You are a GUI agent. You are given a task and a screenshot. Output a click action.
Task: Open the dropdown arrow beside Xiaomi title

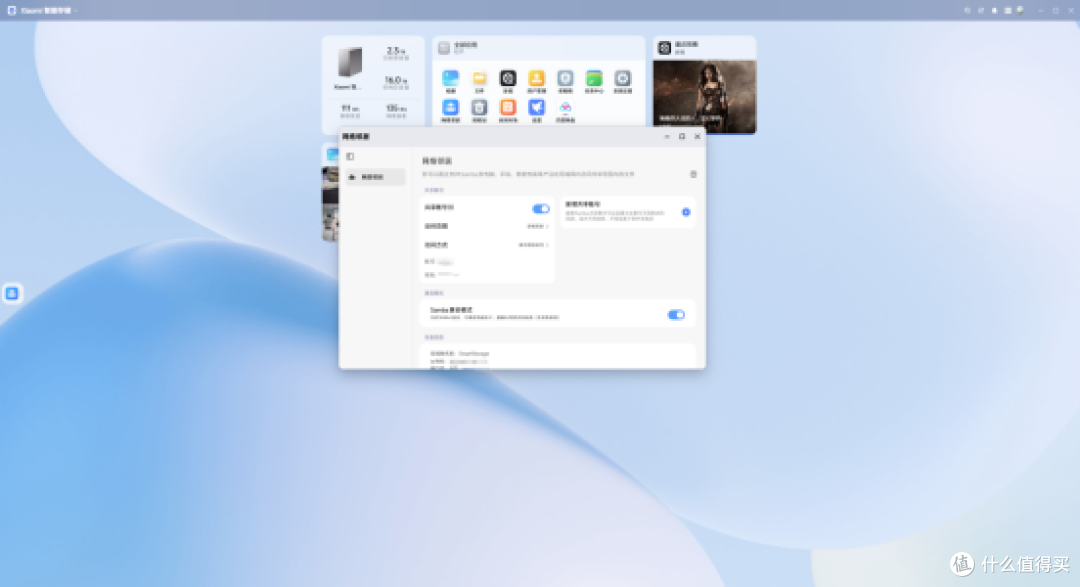75,10
